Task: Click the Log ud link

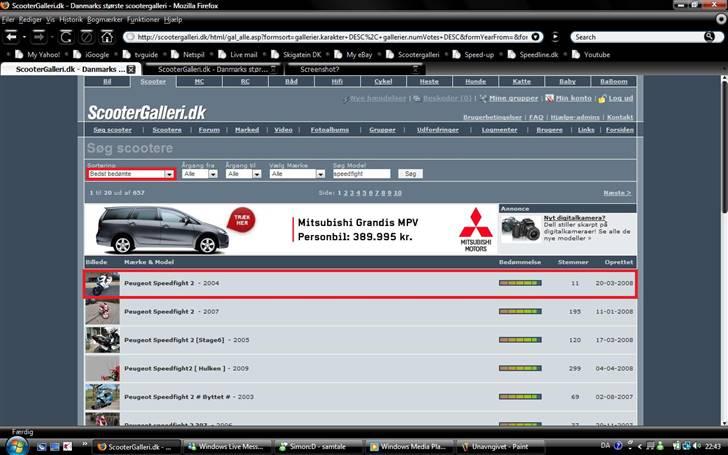Action: click(x=621, y=98)
